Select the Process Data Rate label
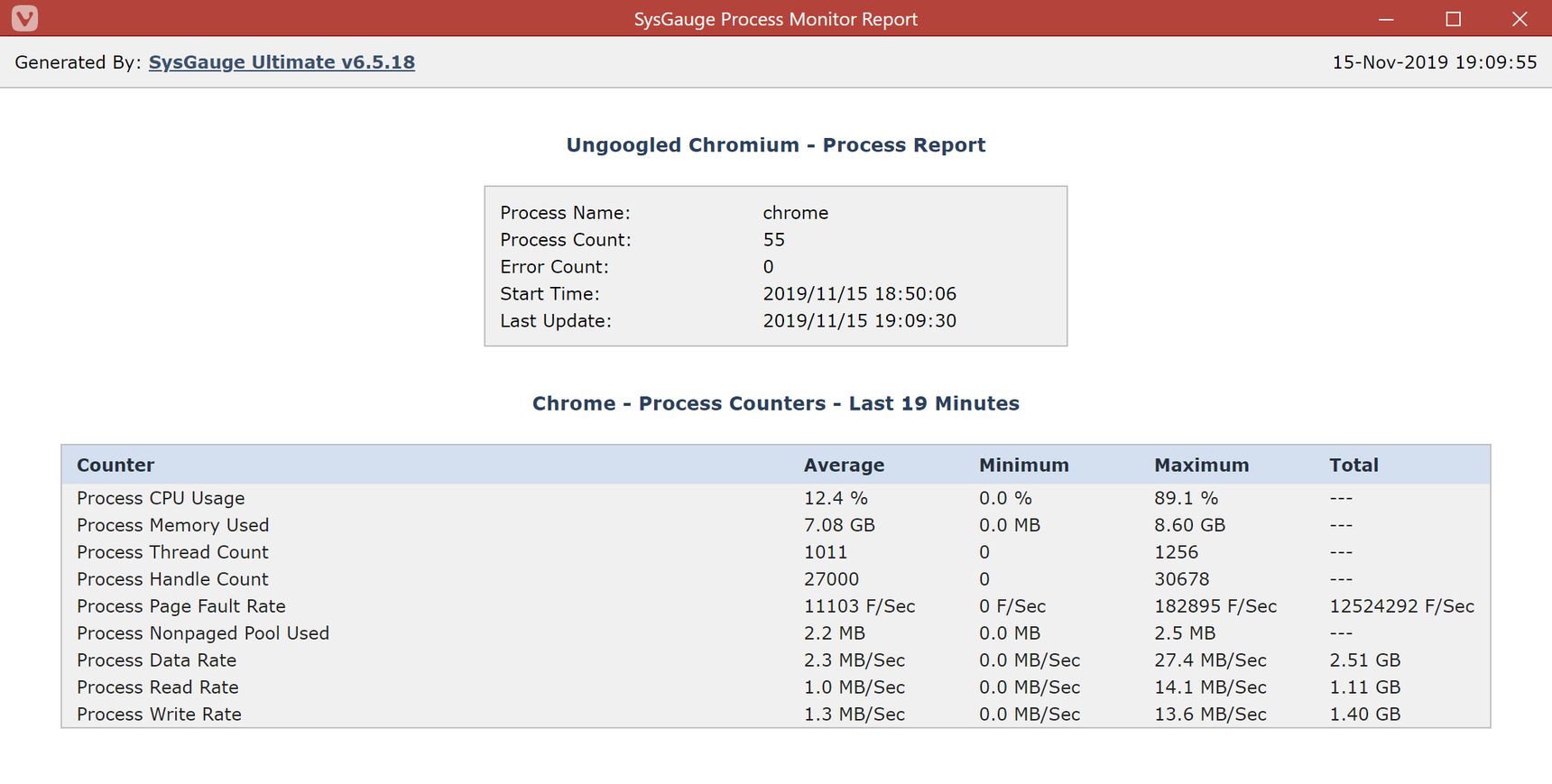This screenshot has width=1552, height=784. tap(156, 660)
